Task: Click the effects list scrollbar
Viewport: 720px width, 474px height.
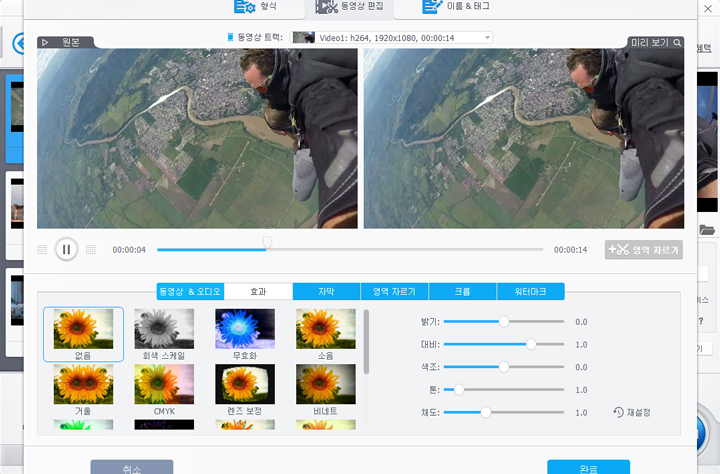Action: coord(366,342)
